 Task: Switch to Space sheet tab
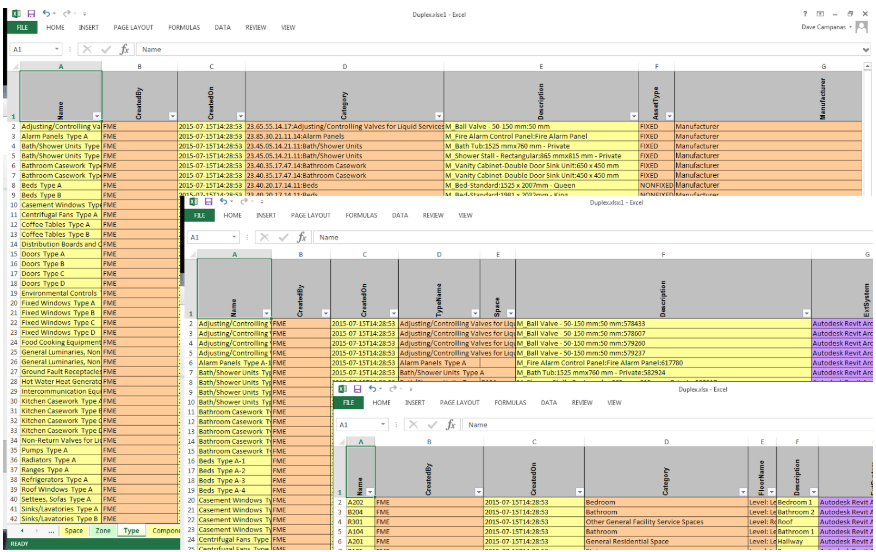74,531
